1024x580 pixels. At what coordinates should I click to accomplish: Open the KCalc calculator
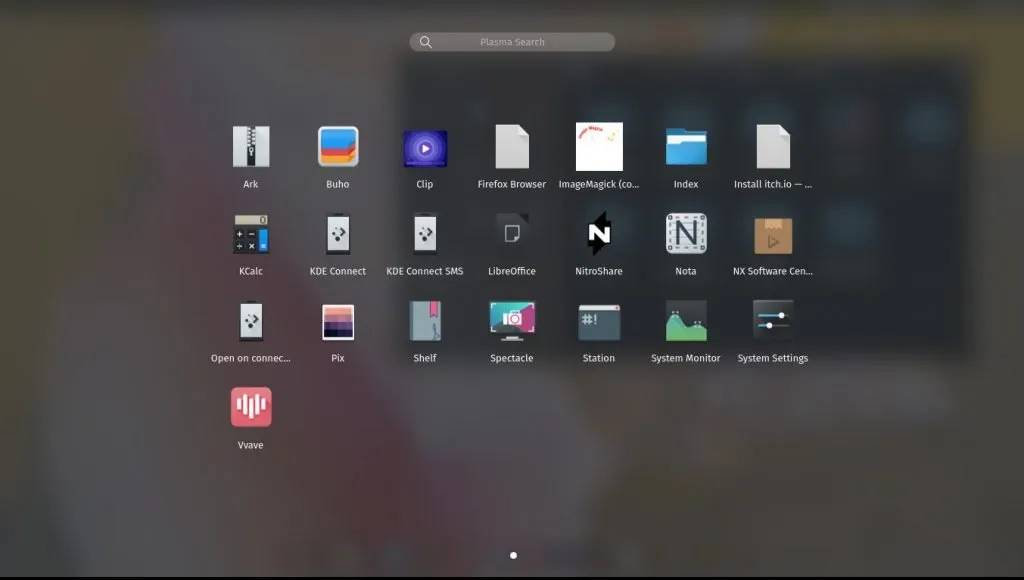click(x=250, y=235)
